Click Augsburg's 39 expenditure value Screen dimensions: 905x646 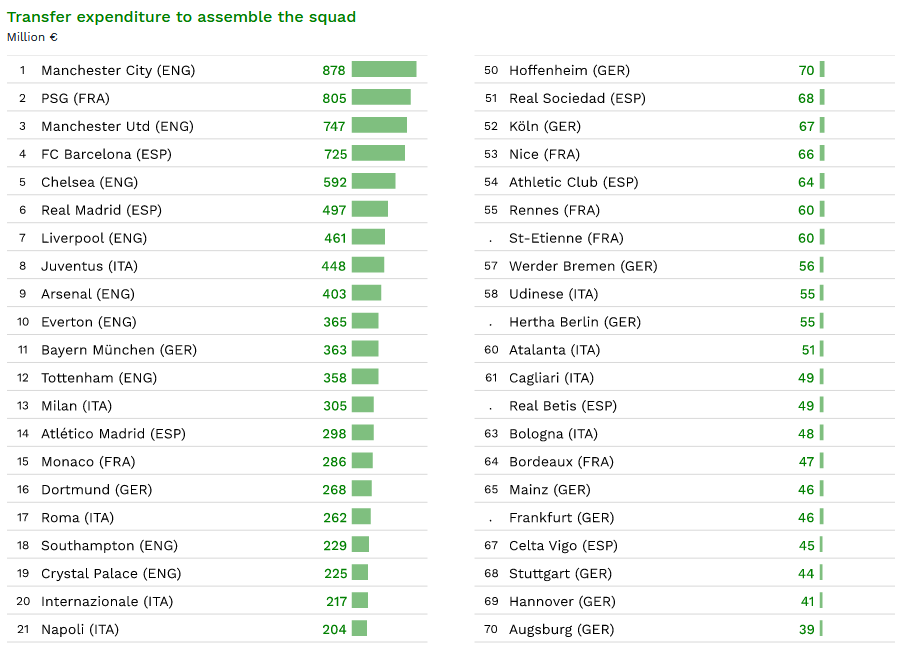coord(806,629)
